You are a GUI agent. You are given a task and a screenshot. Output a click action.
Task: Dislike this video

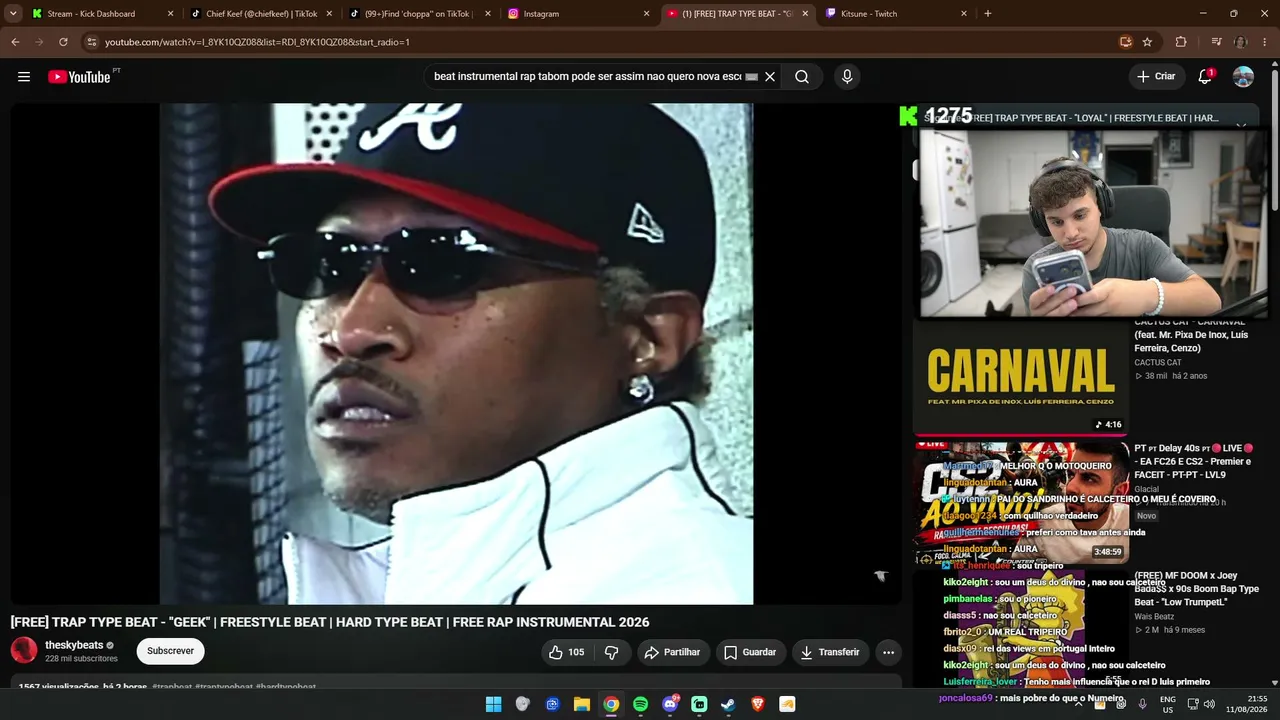tap(612, 652)
